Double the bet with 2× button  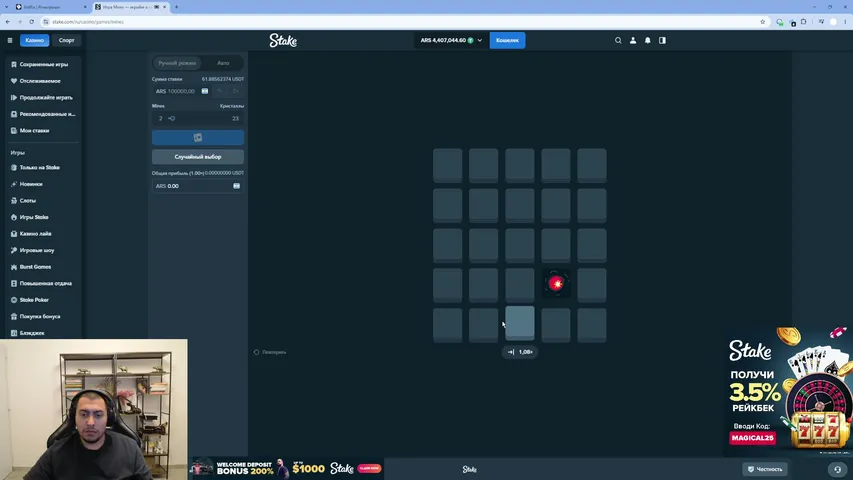click(x=235, y=91)
